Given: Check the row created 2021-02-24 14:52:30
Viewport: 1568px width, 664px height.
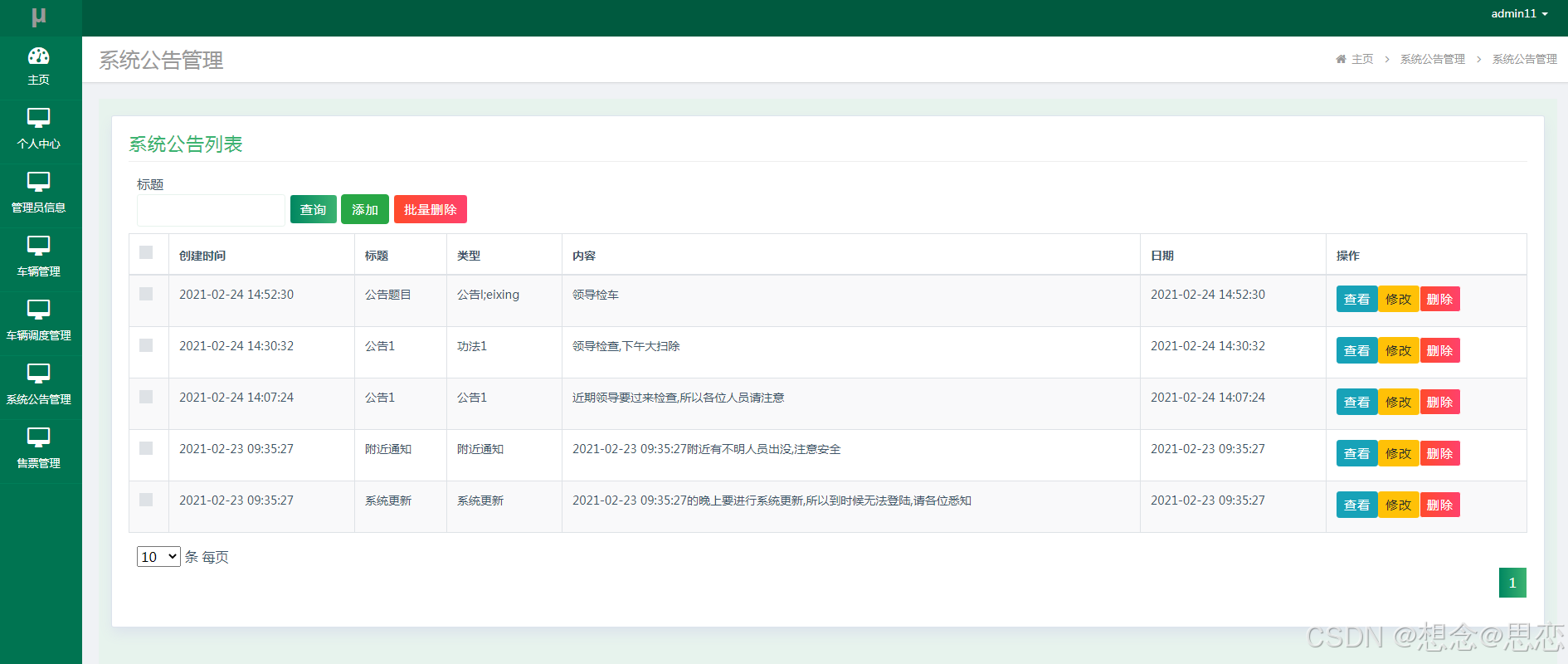Looking at the screenshot, I should [146, 294].
